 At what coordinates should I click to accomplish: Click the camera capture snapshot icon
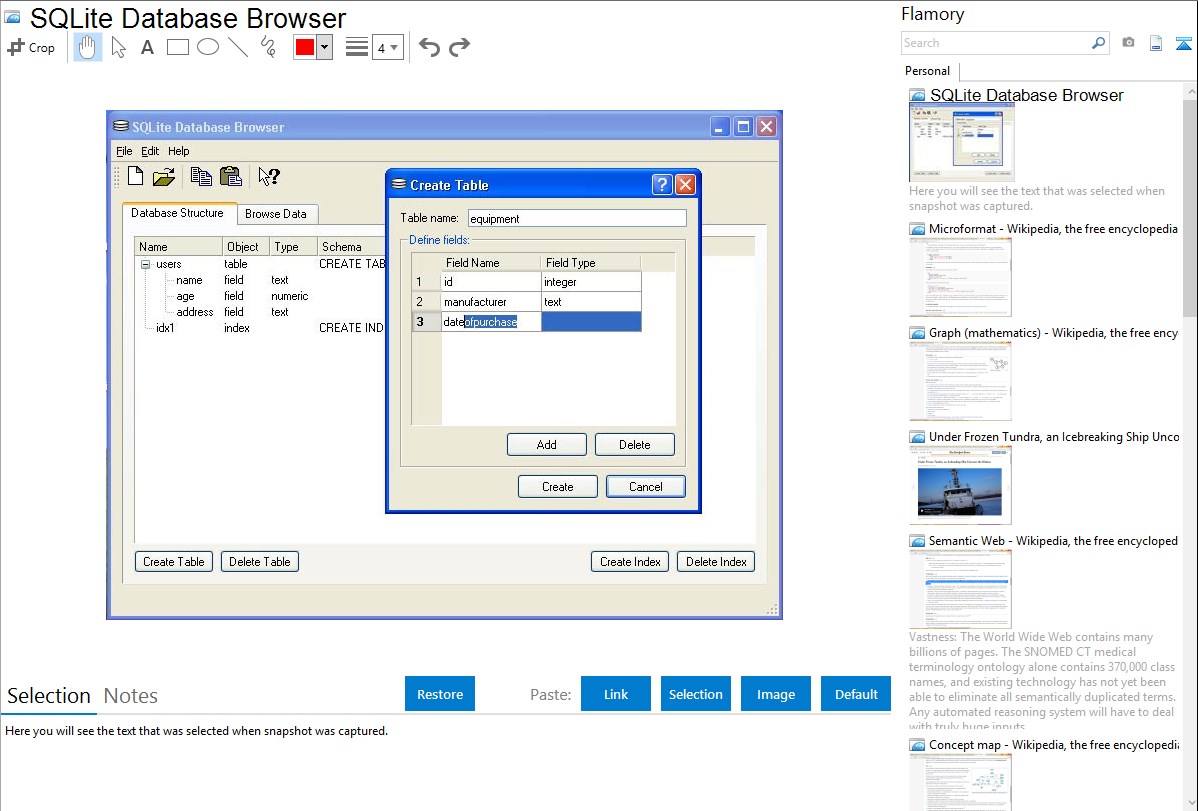pos(1128,43)
